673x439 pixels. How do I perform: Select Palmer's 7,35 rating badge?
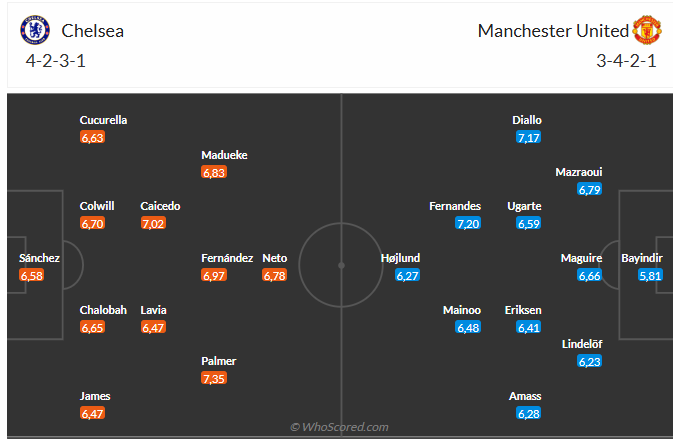click(214, 378)
